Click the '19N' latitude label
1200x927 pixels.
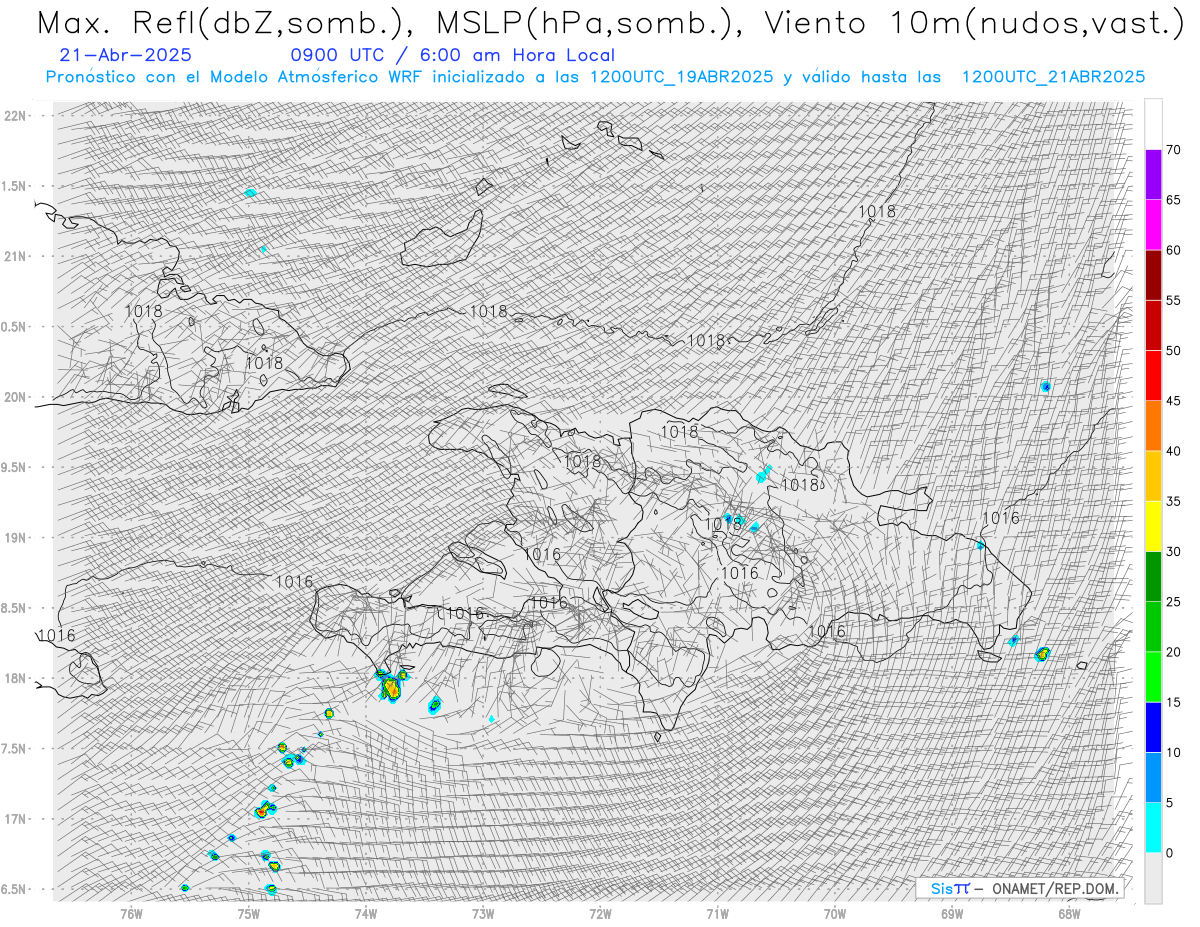[x=14, y=538]
